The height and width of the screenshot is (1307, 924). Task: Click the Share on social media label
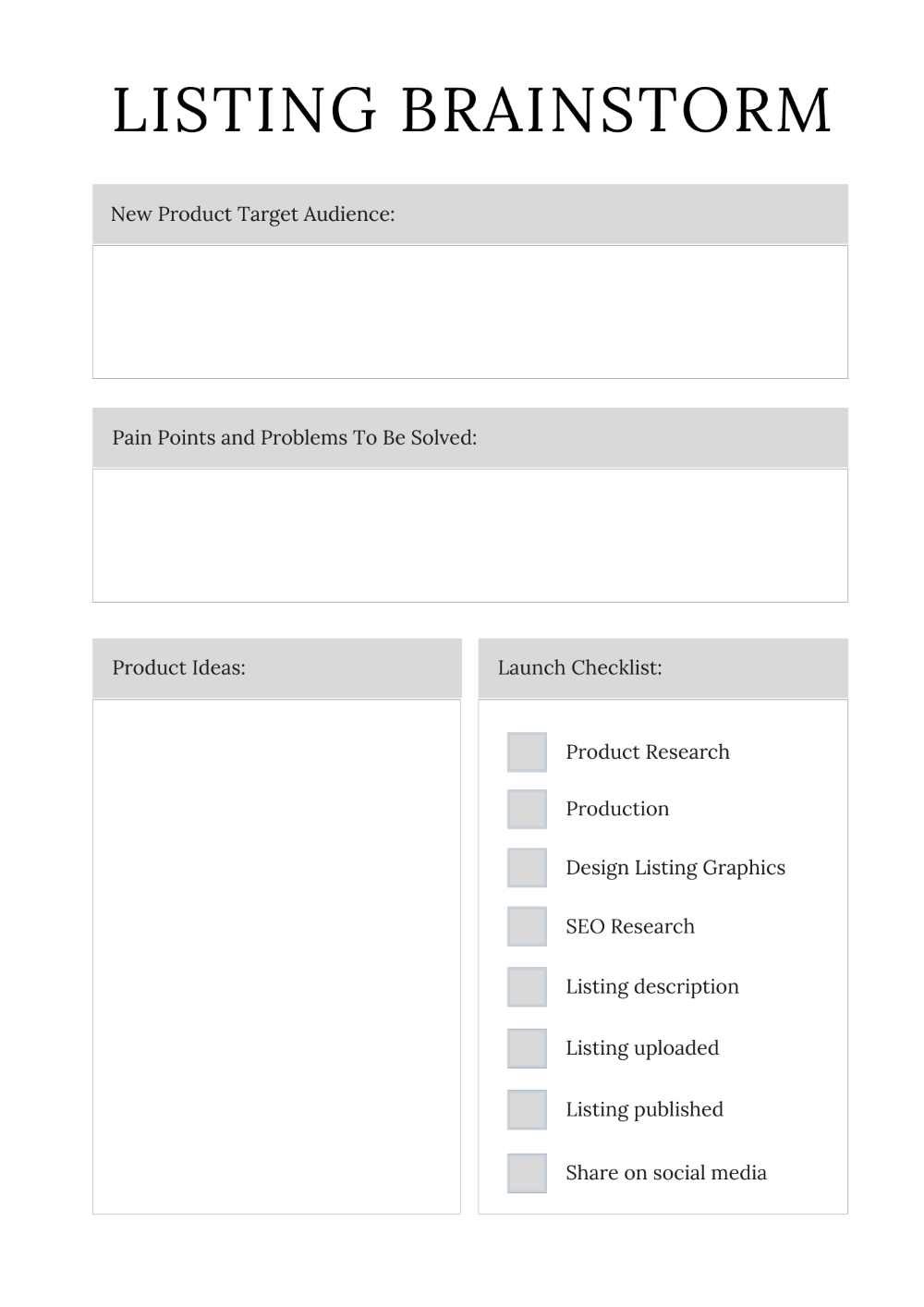[666, 1173]
